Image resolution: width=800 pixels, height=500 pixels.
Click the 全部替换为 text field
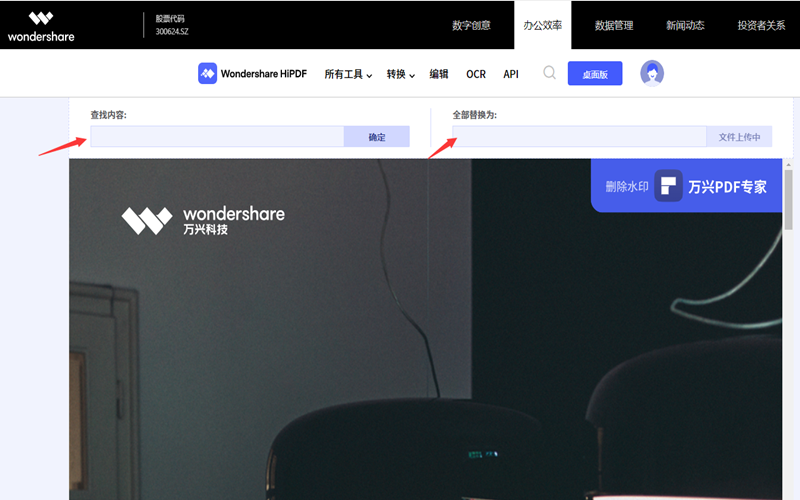(578, 137)
